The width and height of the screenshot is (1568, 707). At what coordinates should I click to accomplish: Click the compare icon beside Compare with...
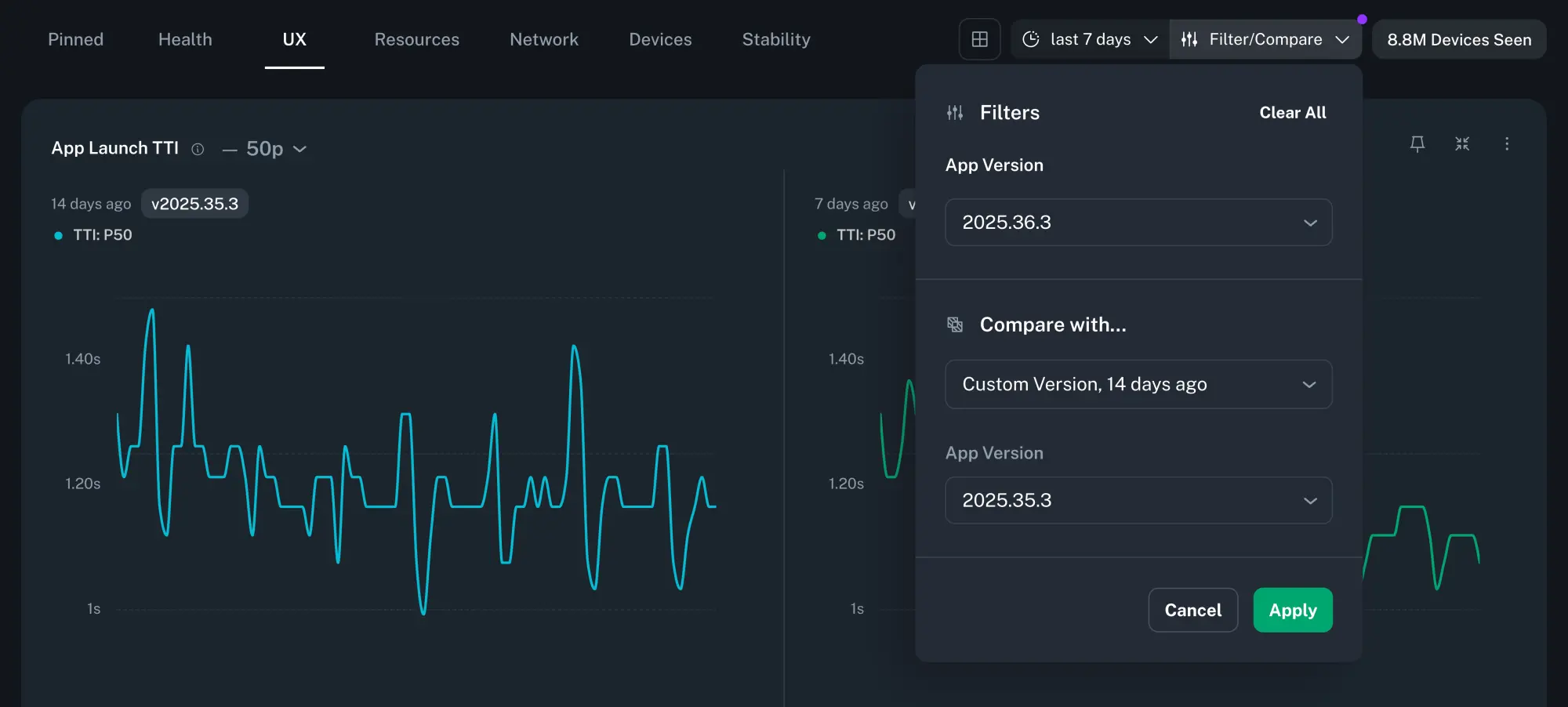[x=955, y=324]
